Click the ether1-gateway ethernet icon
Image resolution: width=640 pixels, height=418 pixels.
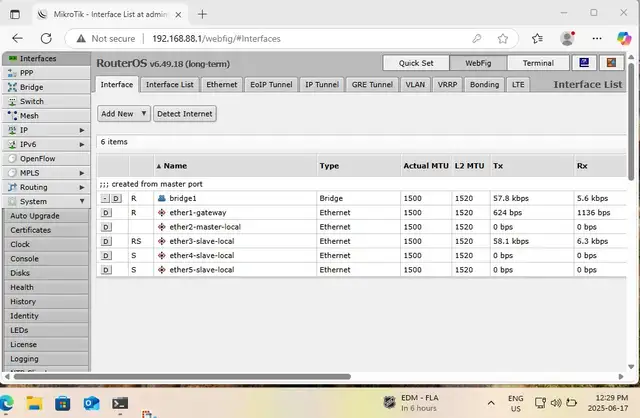[162, 212]
